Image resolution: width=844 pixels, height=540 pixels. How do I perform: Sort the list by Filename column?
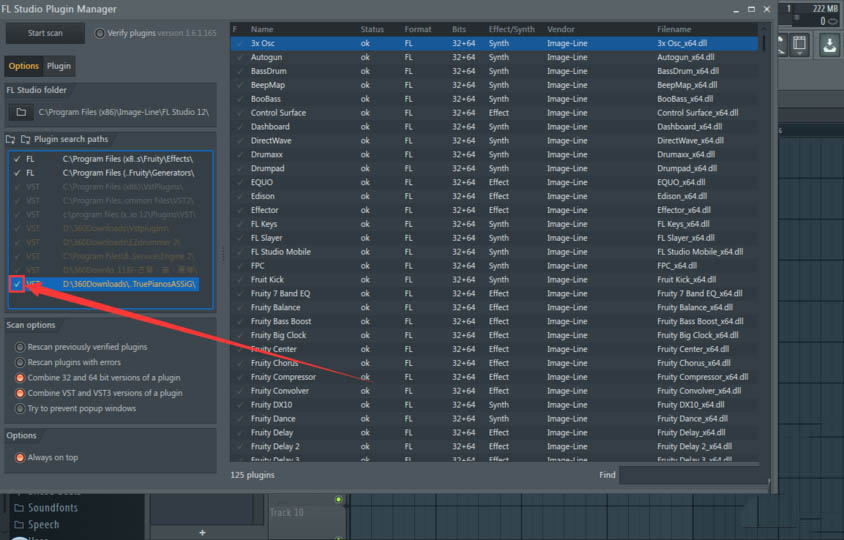pos(674,30)
